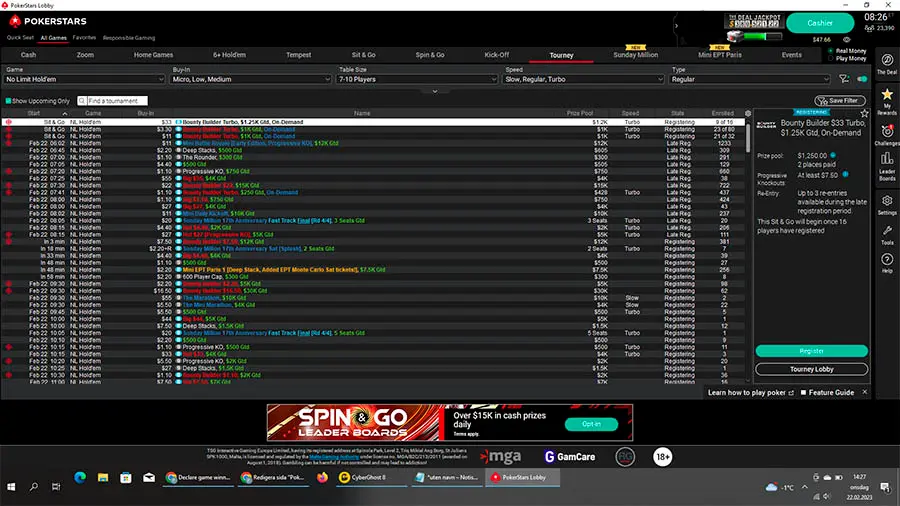Switch to Cash tab
Image resolution: width=900 pixels, height=506 pixels.
coord(28,55)
